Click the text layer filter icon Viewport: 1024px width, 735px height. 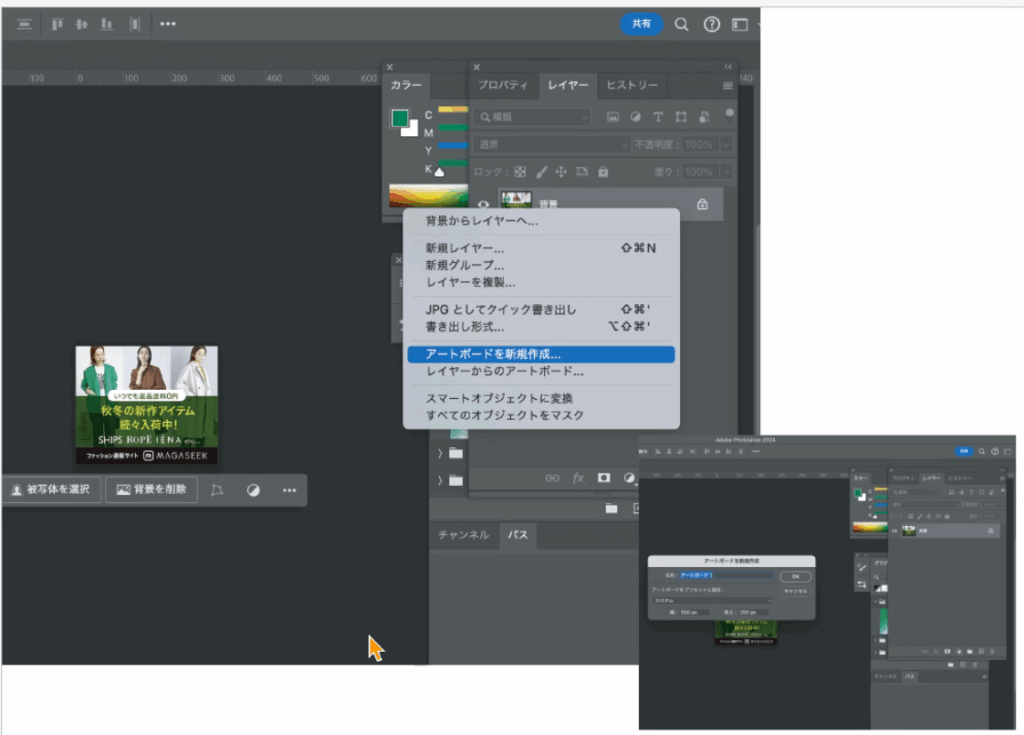point(658,117)
